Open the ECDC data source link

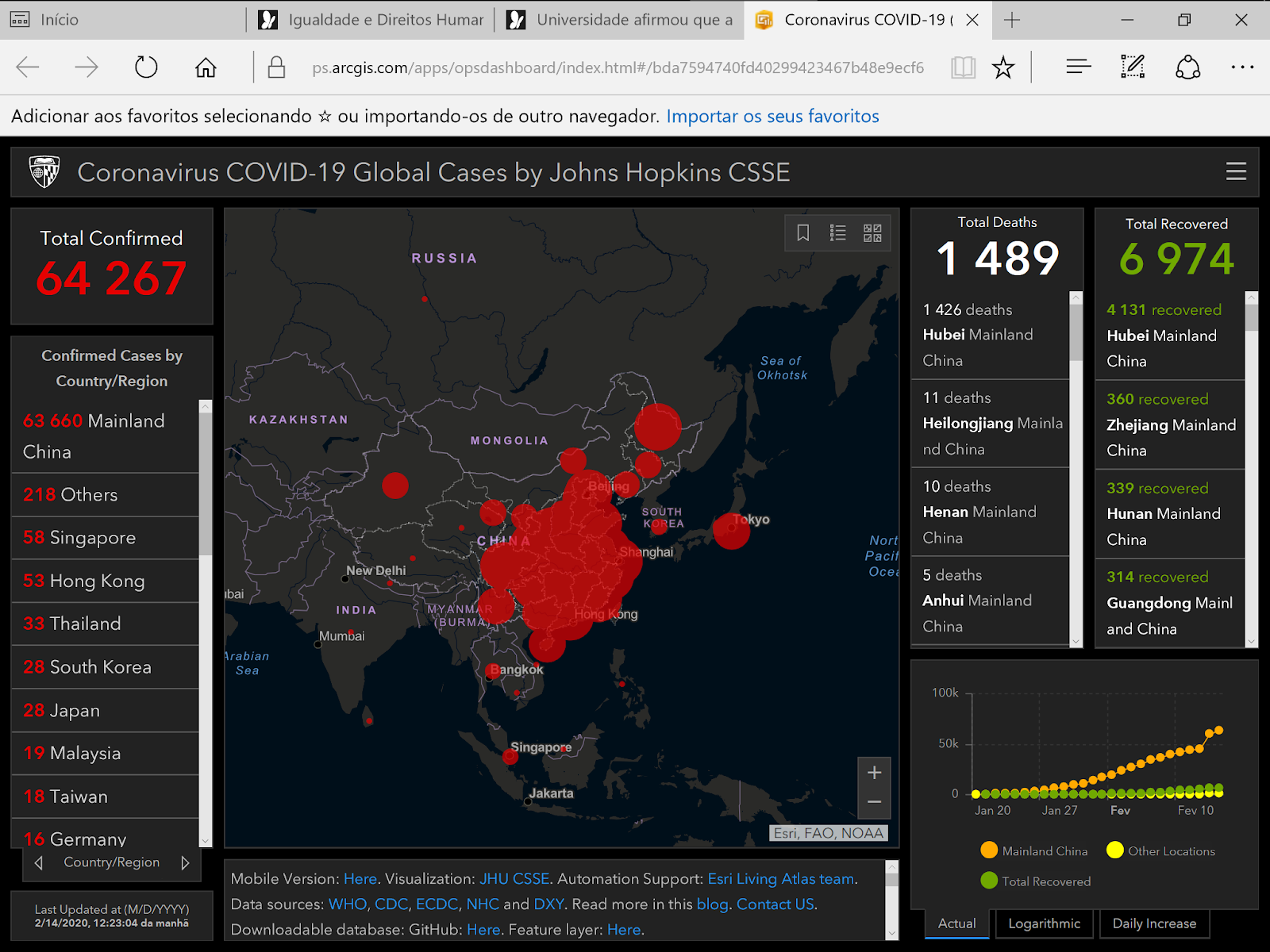(x=437, y=904)
